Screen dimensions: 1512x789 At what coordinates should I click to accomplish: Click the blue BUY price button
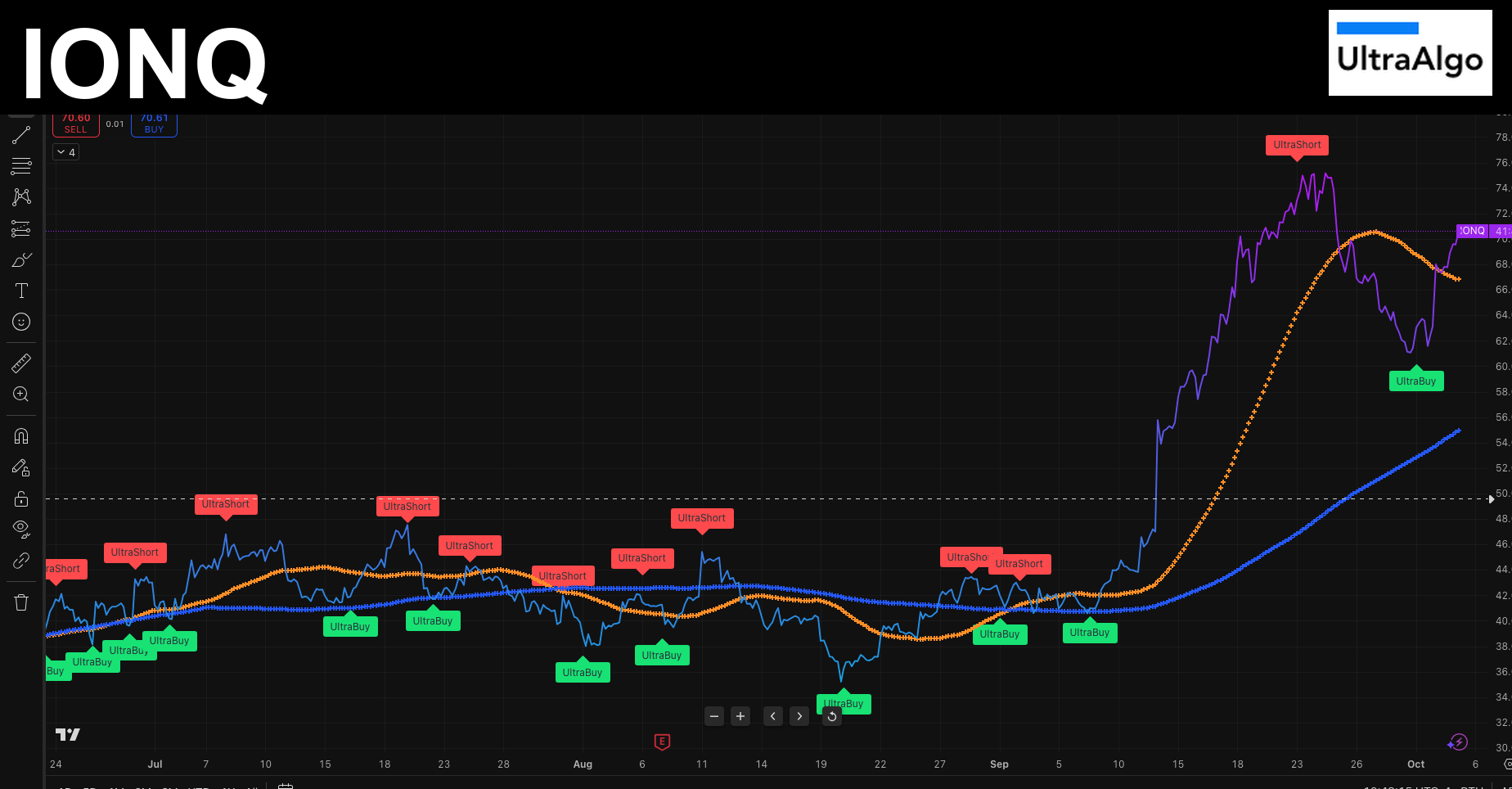coord(154,124)
